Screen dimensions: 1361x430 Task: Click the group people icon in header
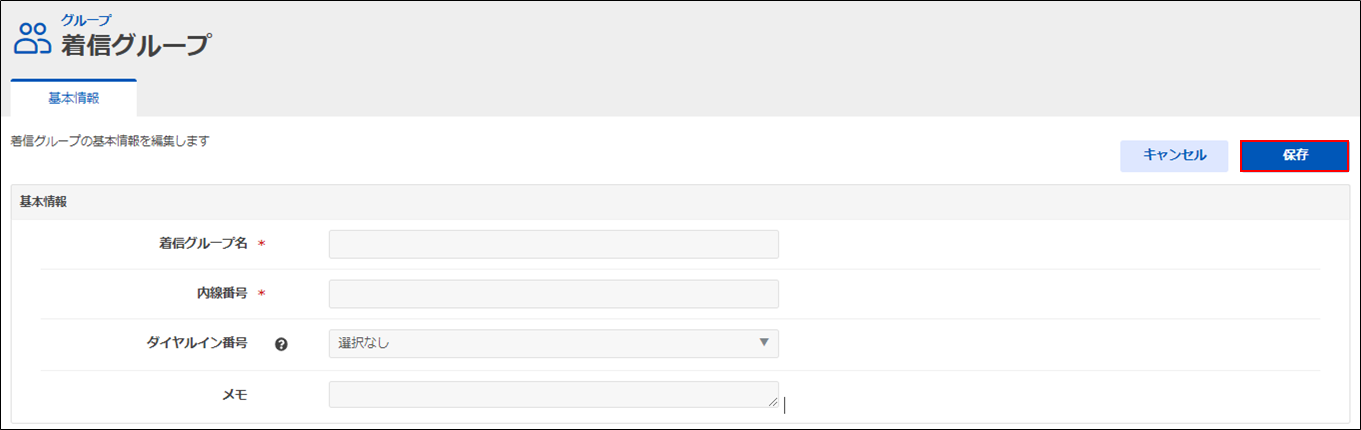point(32,38)
